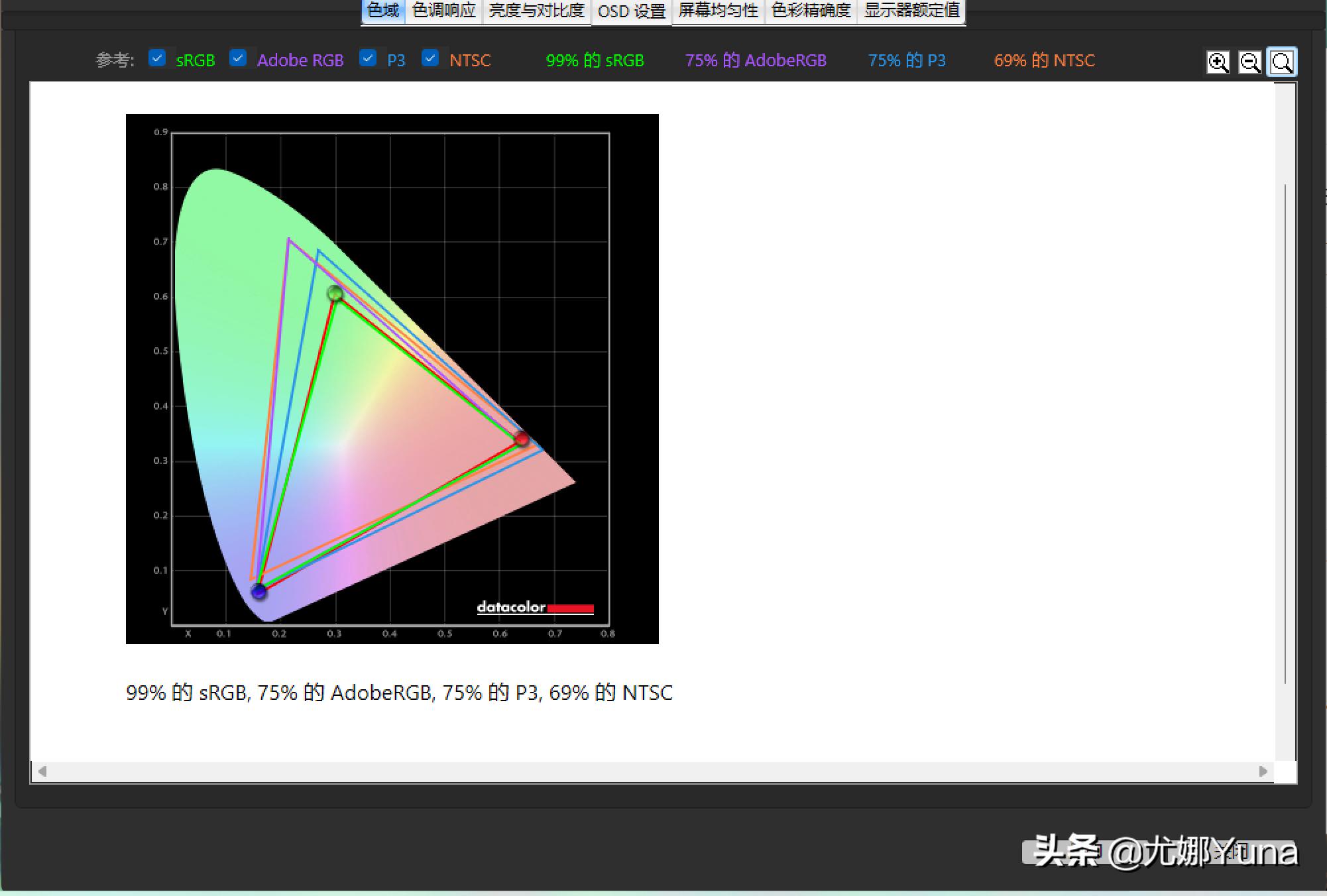Select the 色域 tab
This screenshot has width=1327, height=896.
[x=383, y=11]
